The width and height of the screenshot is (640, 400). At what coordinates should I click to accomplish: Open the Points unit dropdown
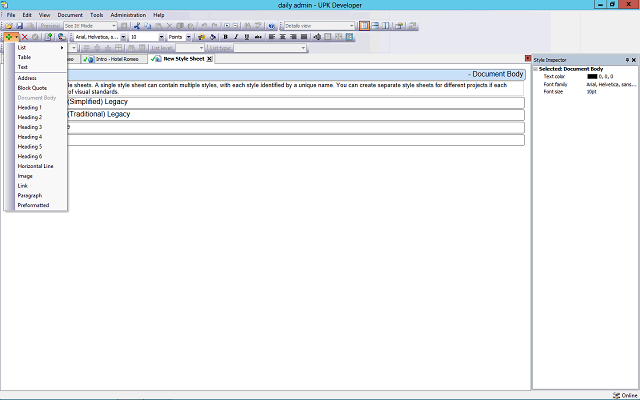(189, 37)
